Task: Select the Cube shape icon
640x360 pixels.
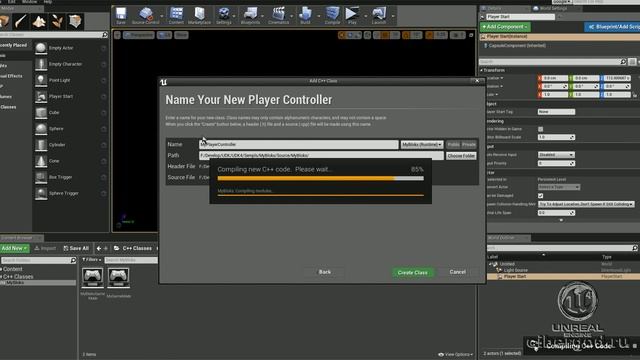Action: click(41, 113)
